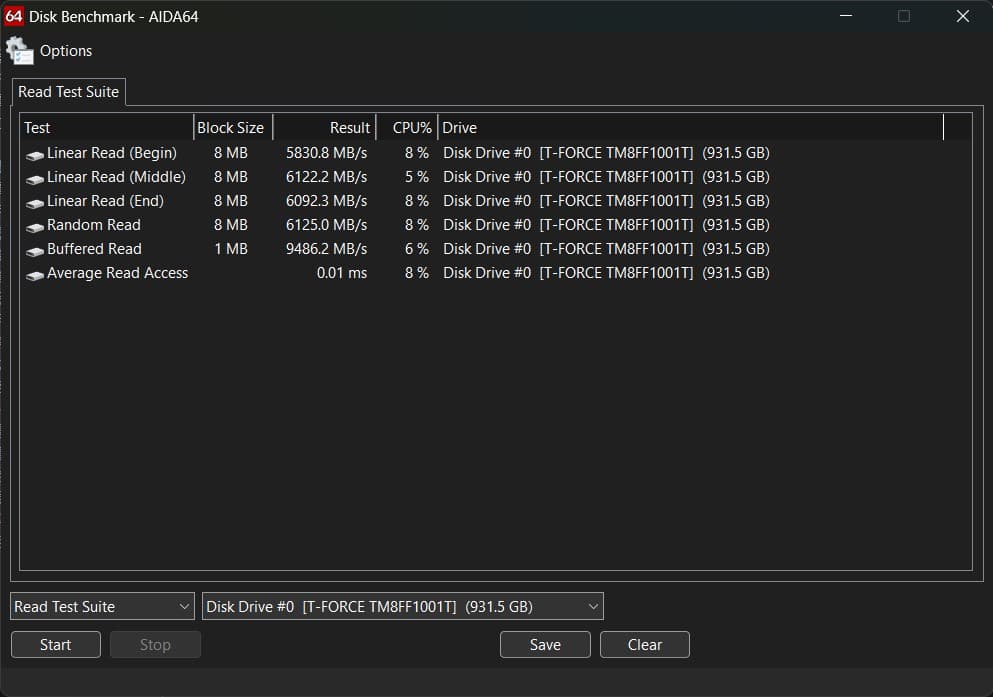The image size is (993, 697).
Task: Click the 5830.8 MB/s result value
Action: pyautogui.click(x=326, y=153)
